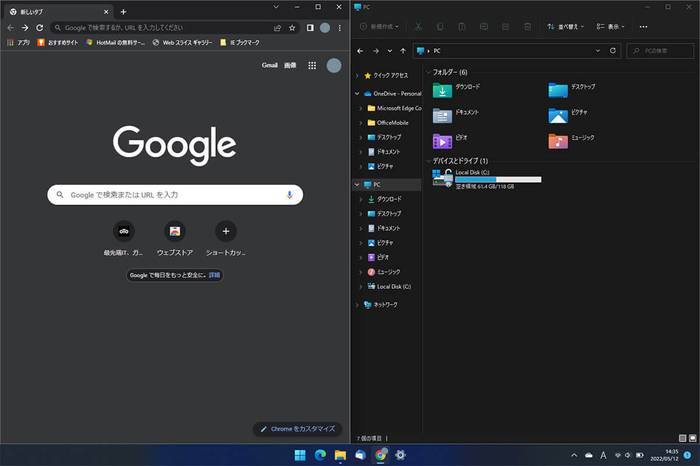The height and width of the screenshot is (466, 700).
Task: Select the Local Disk (C:) drive
Action: click(x=487, y=179)
